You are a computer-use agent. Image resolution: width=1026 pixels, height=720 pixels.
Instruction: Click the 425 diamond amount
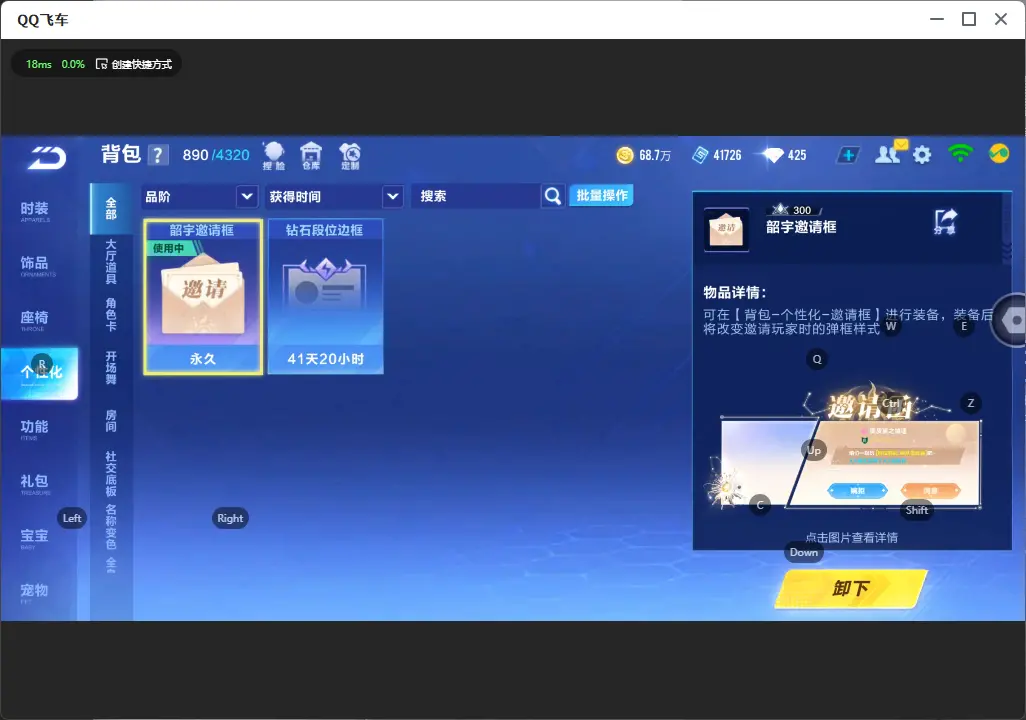pos(797,156)
